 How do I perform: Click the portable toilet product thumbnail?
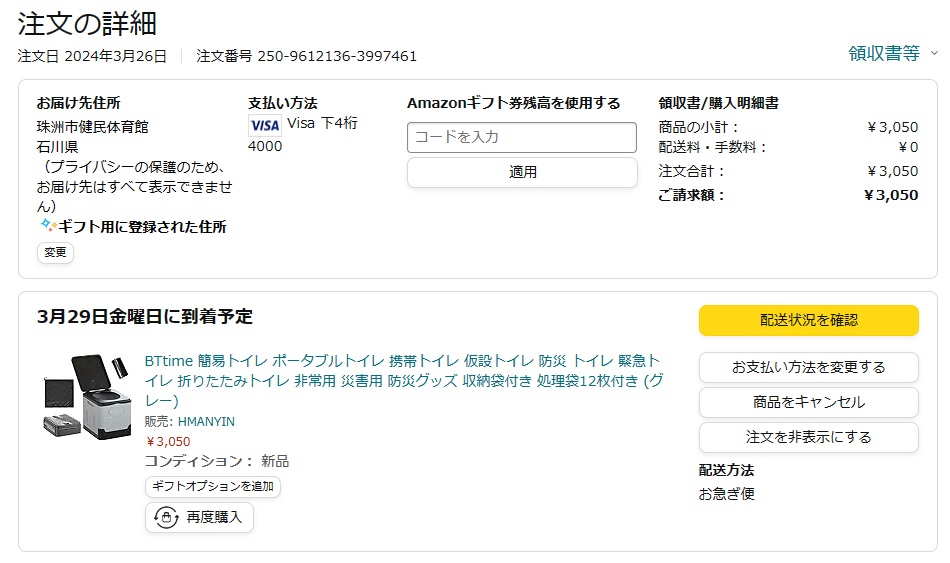pos(88,397)
